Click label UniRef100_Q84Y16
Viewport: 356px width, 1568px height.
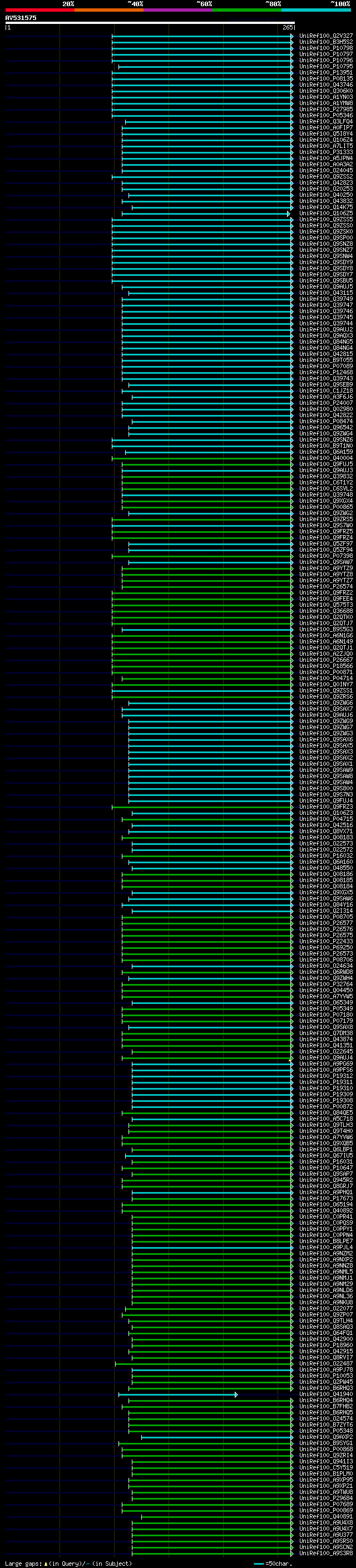point(325,905)
